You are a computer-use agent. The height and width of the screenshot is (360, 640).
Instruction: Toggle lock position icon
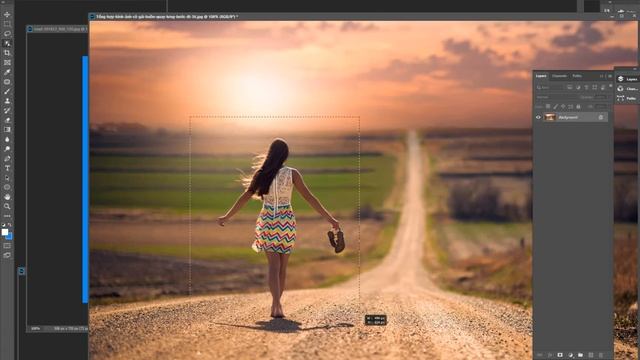pyautogui.click(x=563, y=107)
